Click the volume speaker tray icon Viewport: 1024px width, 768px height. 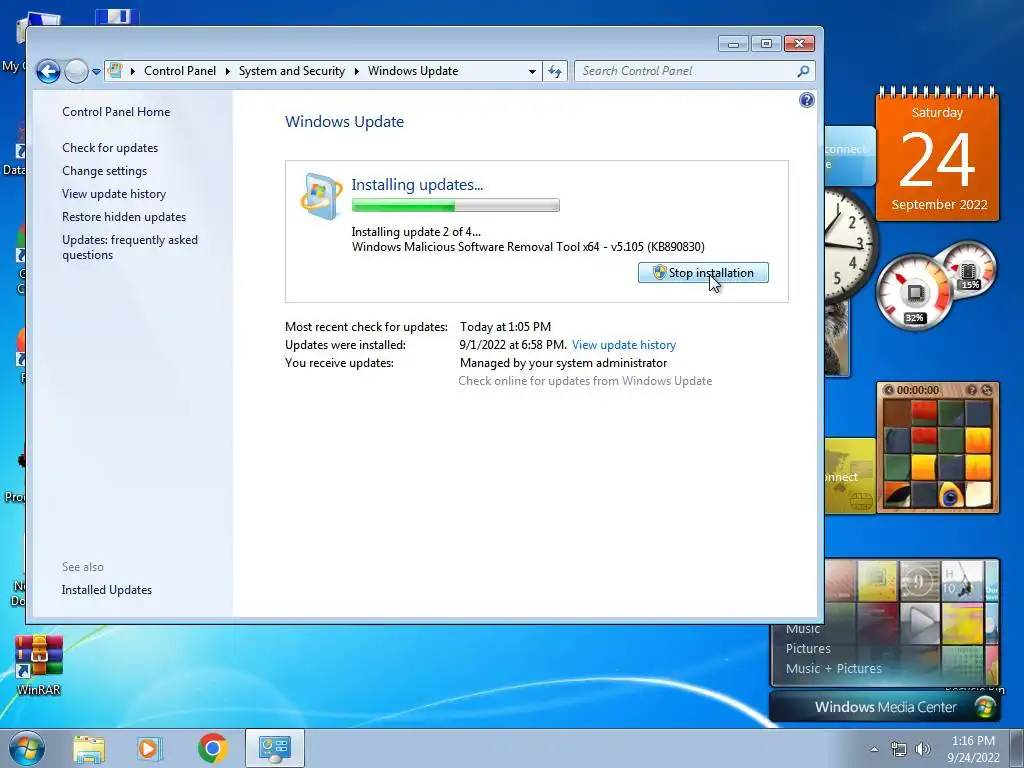pyautogui.click(x=923, y=749)
